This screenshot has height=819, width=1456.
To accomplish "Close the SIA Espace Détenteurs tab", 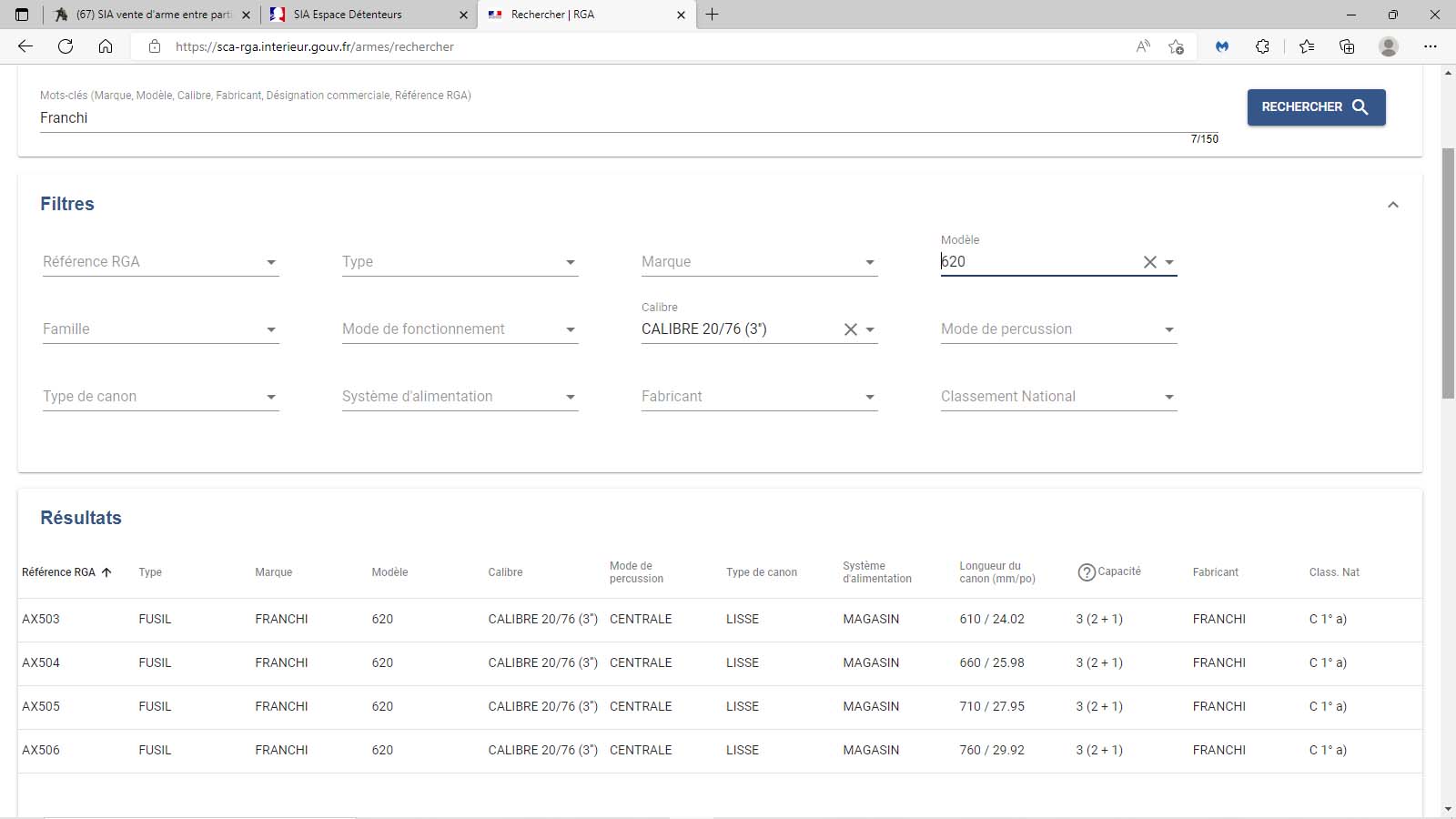I will [x=463, y=15].
